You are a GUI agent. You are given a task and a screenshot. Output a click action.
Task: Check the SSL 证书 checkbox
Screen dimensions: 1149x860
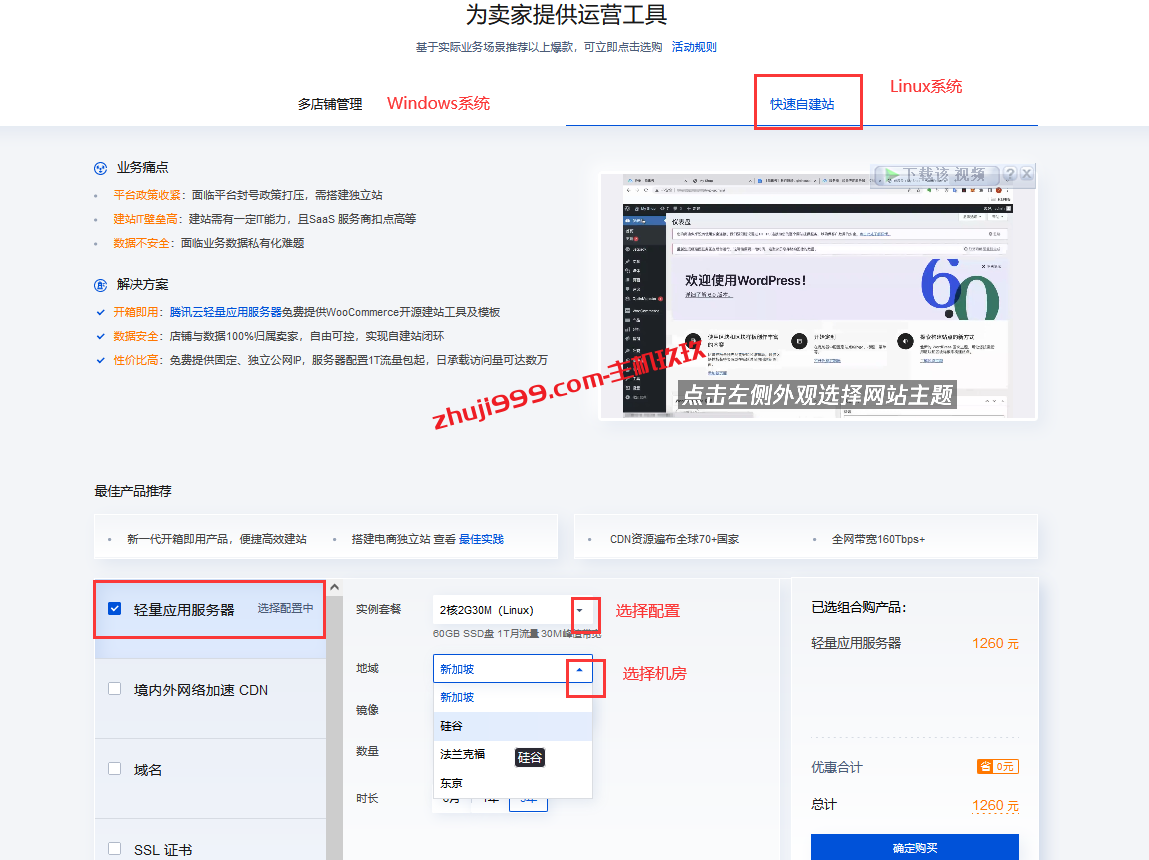pos(114,848)
